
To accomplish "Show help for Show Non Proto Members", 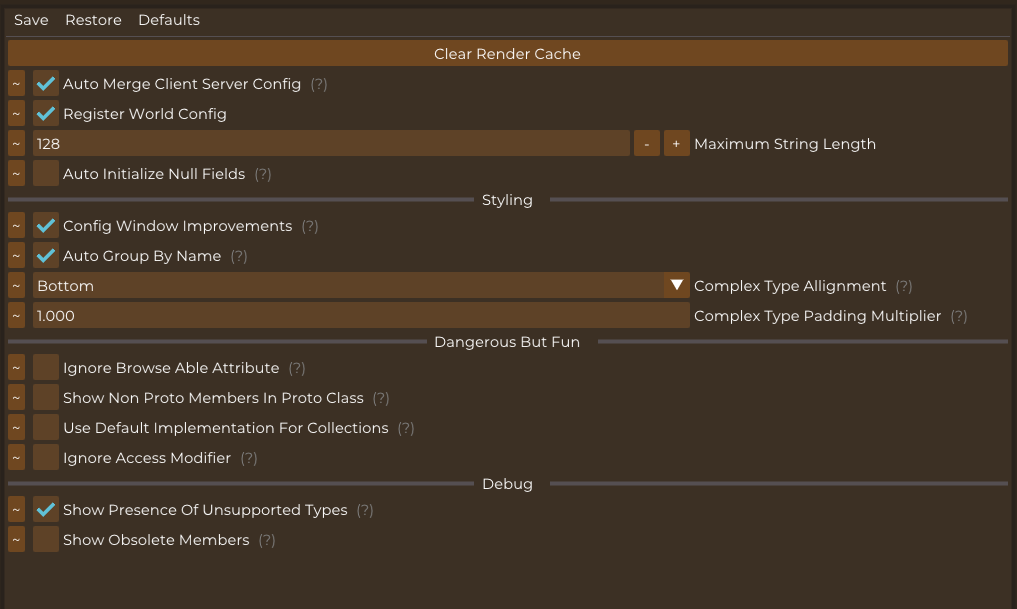I will [381, 398].
